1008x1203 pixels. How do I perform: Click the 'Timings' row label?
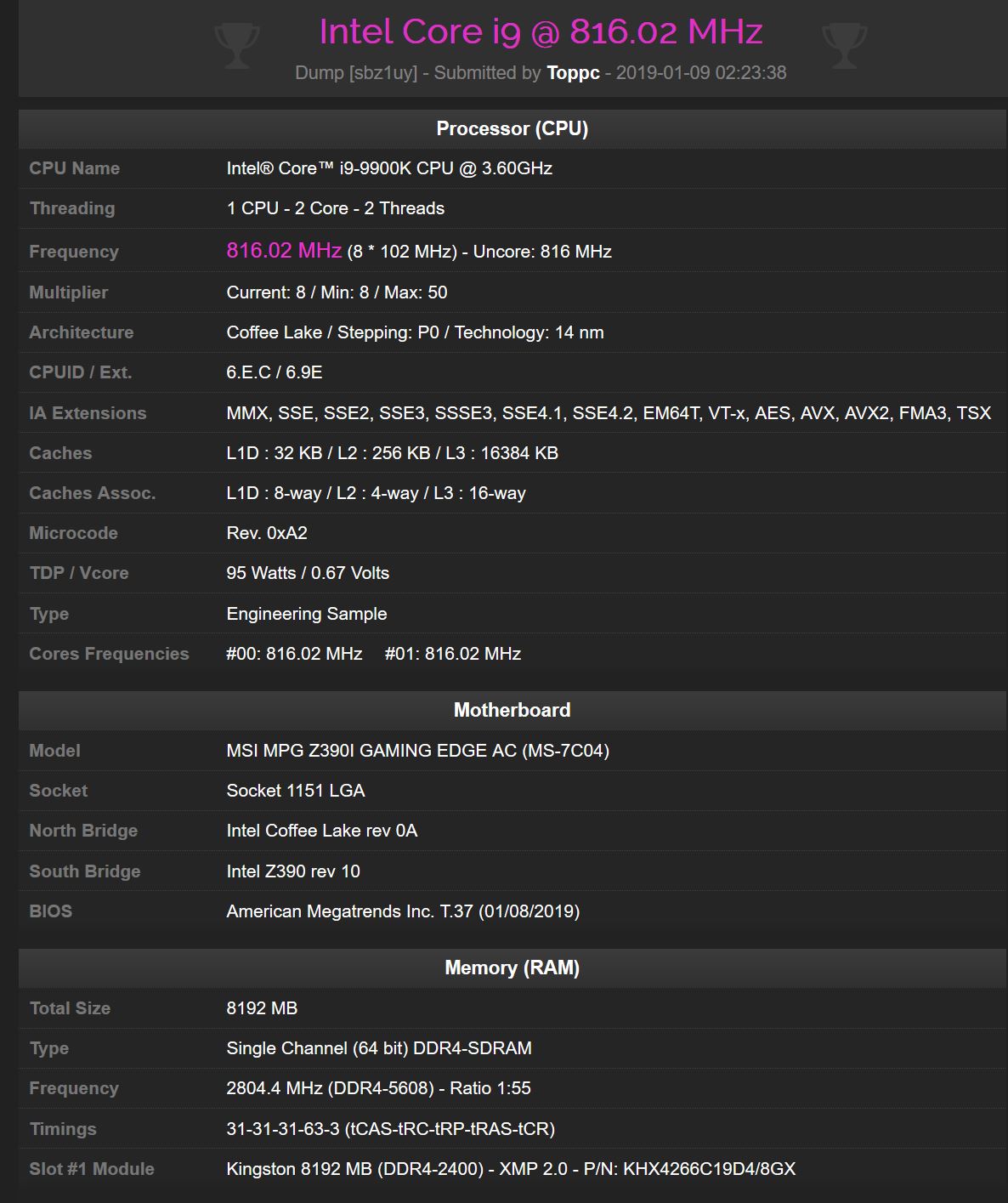coord(63,1129)
